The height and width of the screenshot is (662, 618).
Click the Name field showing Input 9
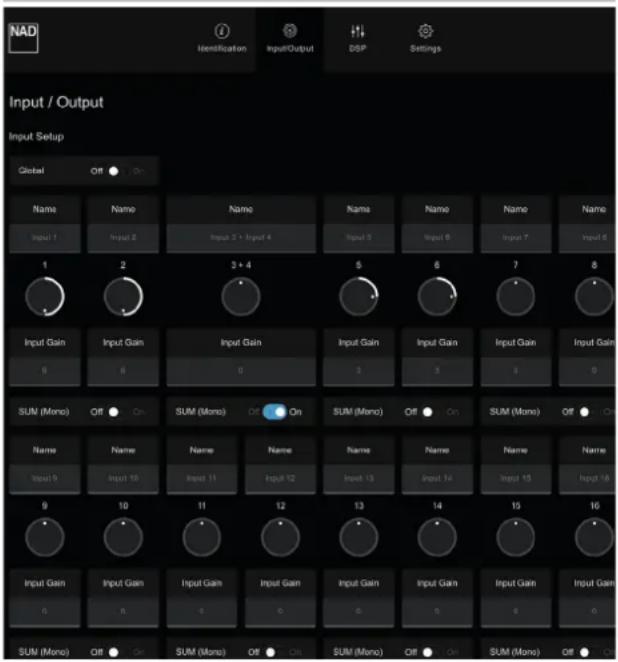(45, 478)
